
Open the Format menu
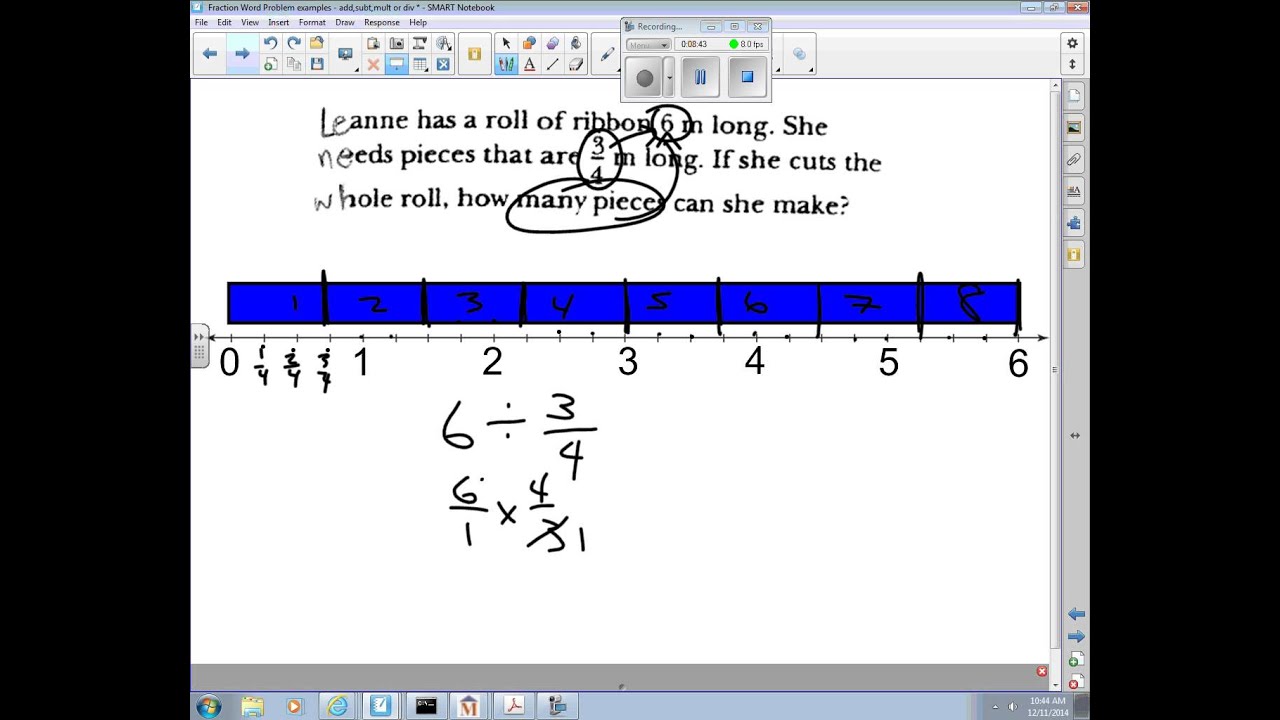312,22
